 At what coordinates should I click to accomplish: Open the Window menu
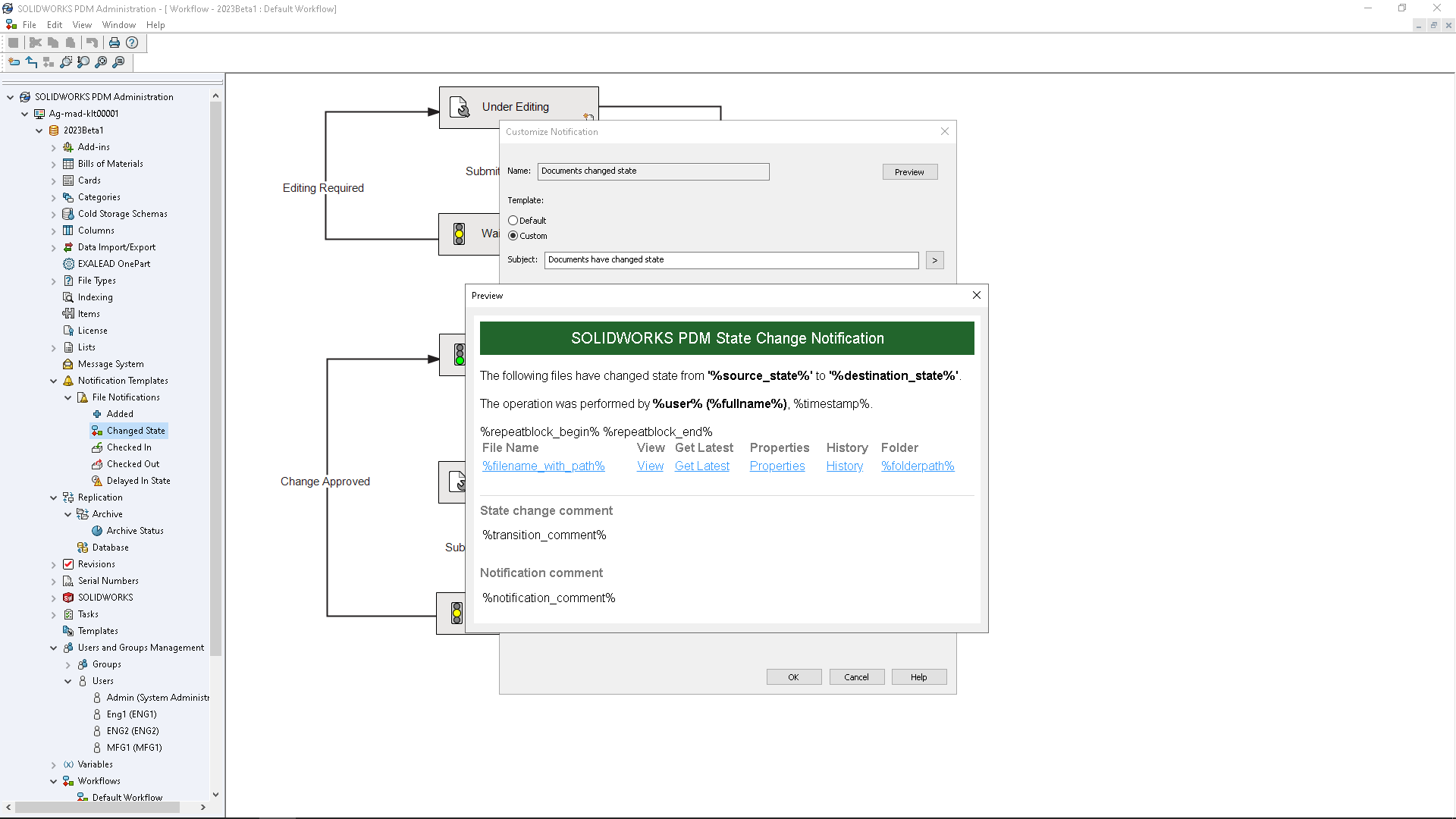118,25
